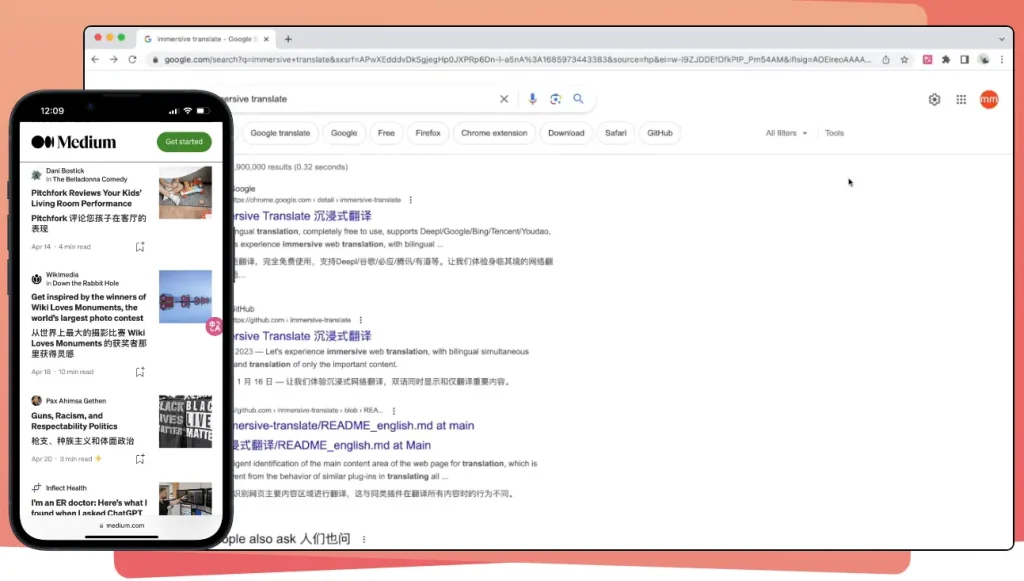Open the Chrome three-dot menu
The width and height of the screenshot is (1024, 581).
click(1002, 59)
